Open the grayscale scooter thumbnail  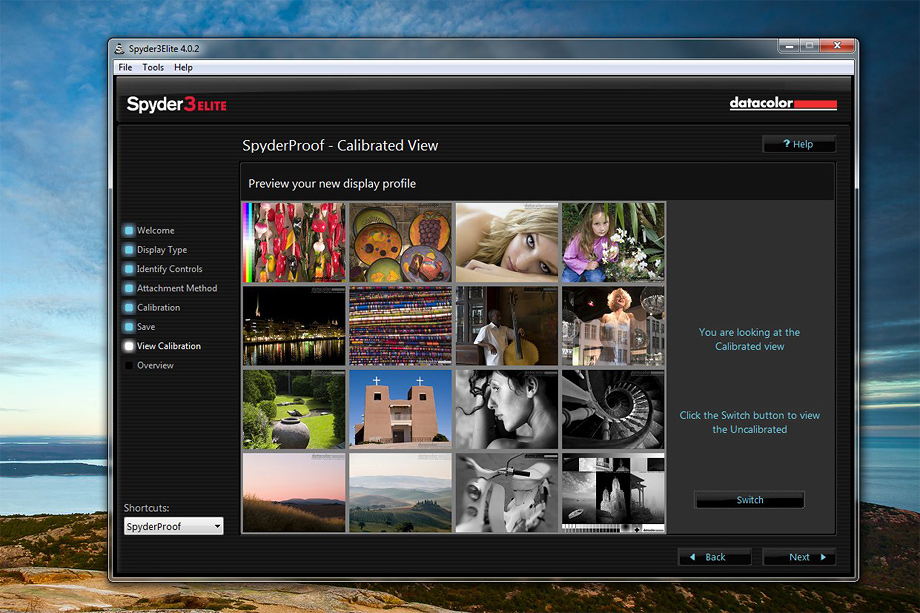[507, 493]
